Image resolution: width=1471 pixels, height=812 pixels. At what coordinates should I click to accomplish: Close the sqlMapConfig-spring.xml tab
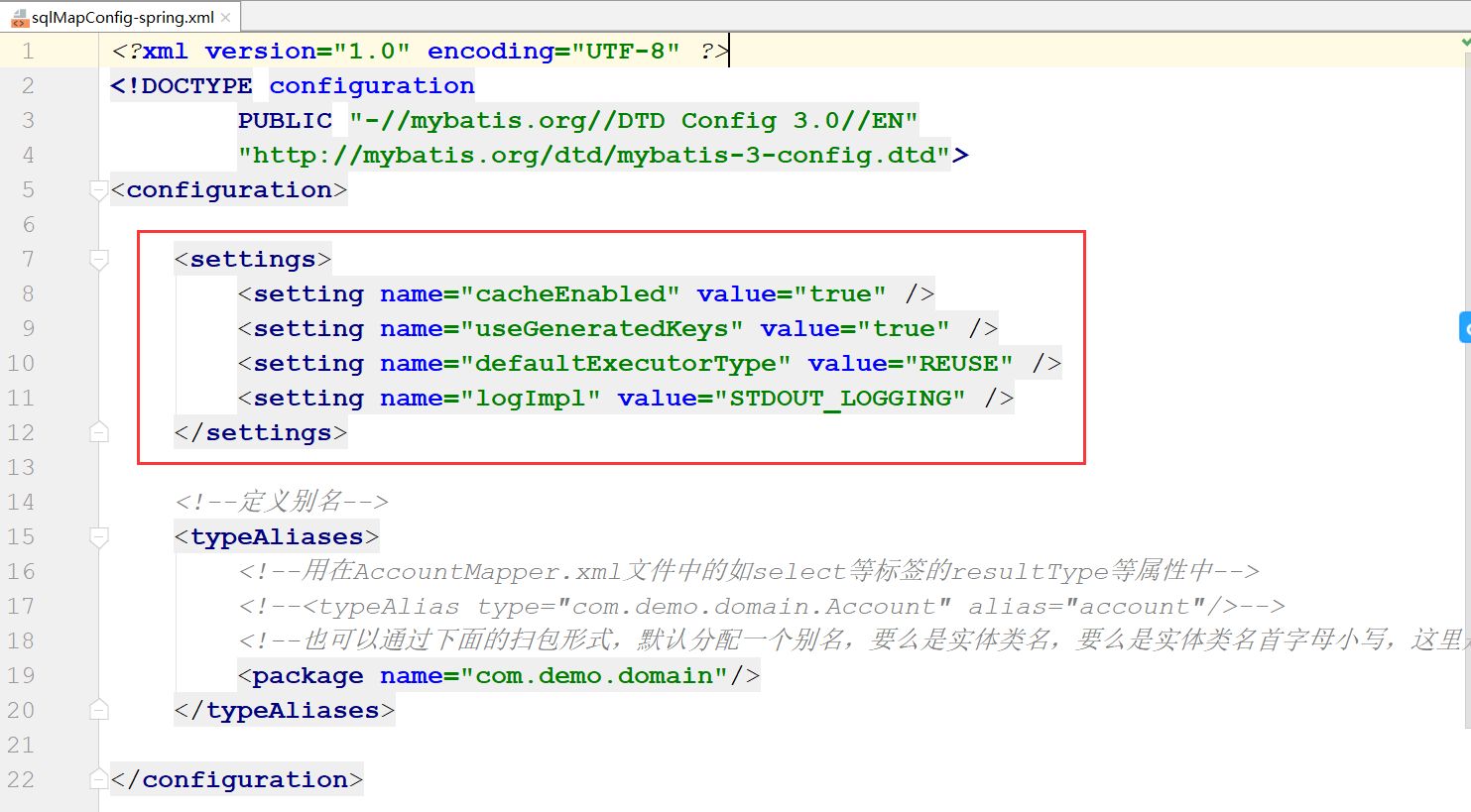tap(225, 18)
